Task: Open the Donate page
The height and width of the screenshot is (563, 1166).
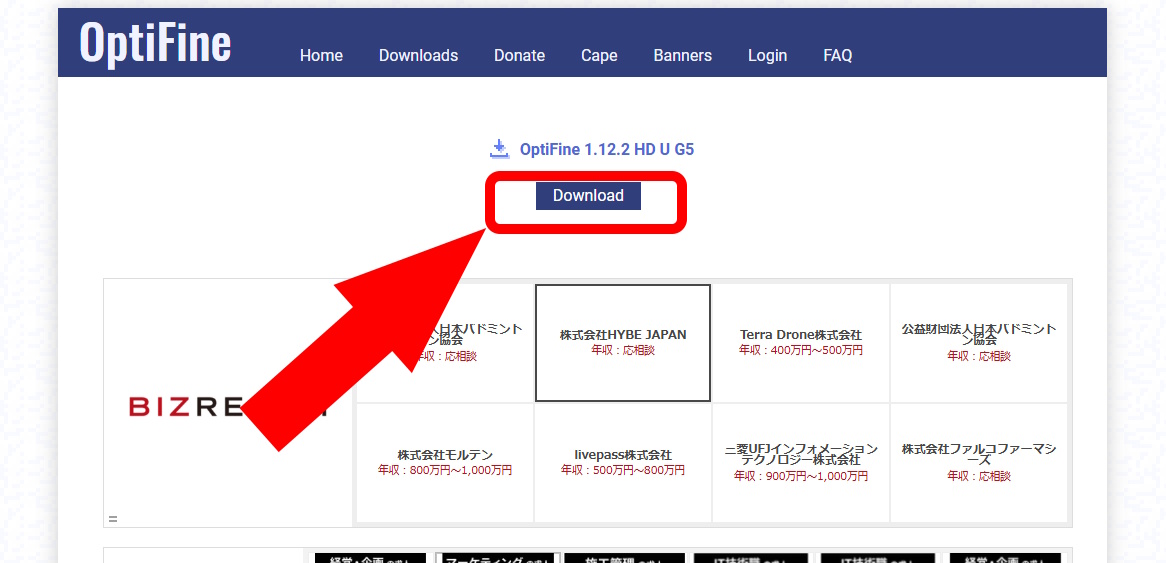Action: [520, 56]
